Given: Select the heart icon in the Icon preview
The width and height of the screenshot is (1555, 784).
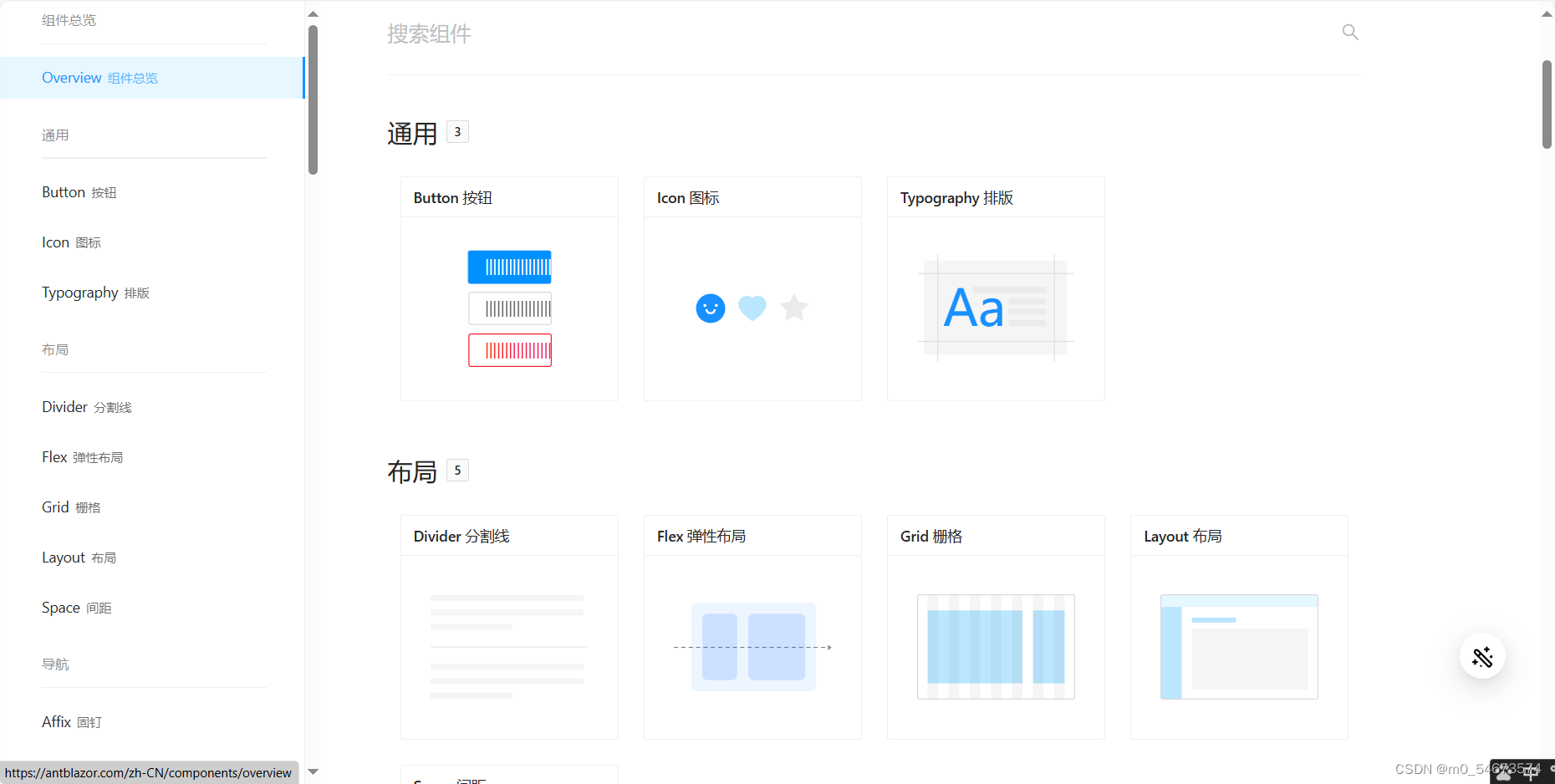Looking at the screenshot, I should (752, 308).
